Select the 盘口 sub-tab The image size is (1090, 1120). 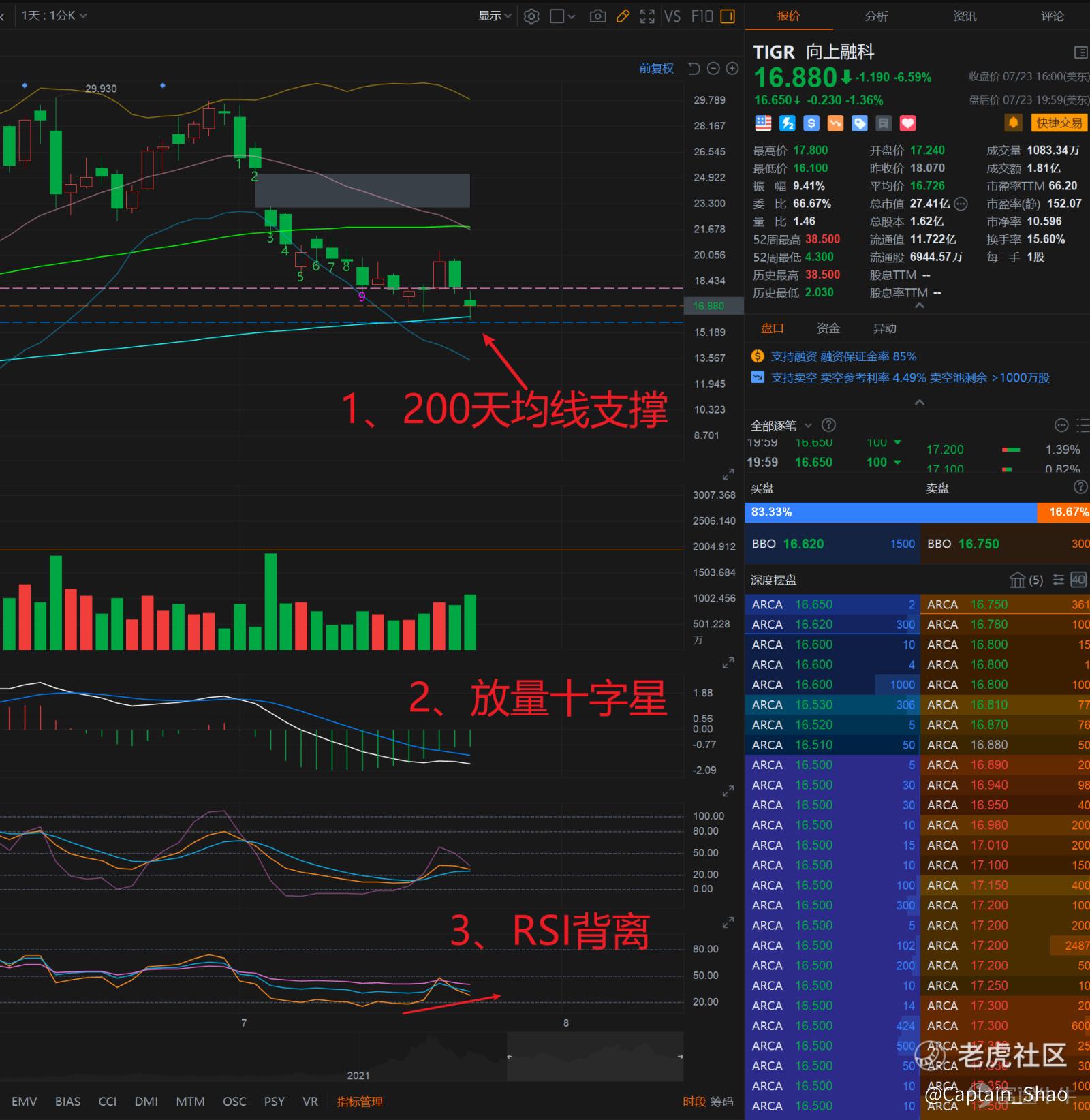(772, 328)
